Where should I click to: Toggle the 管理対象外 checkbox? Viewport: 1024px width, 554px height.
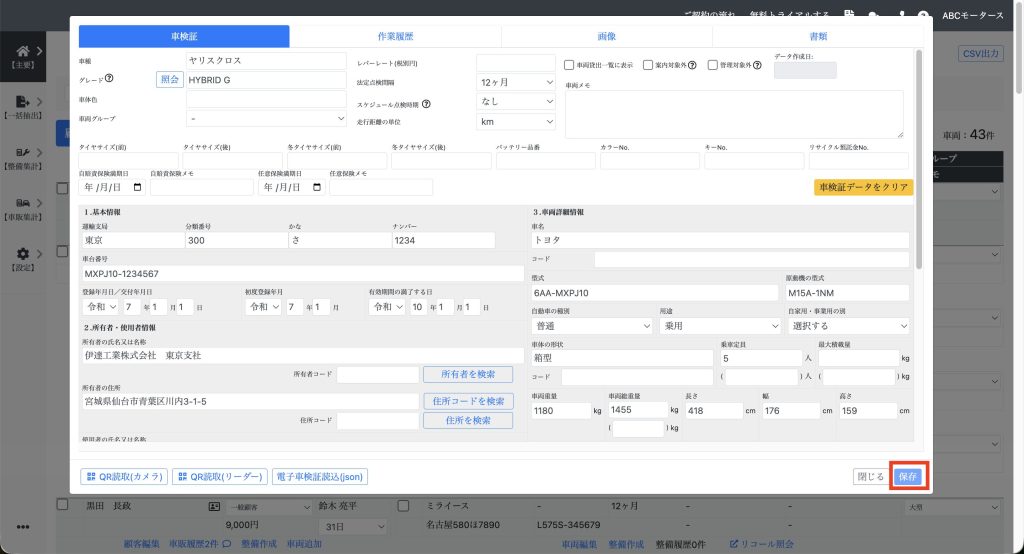point(712,66)
